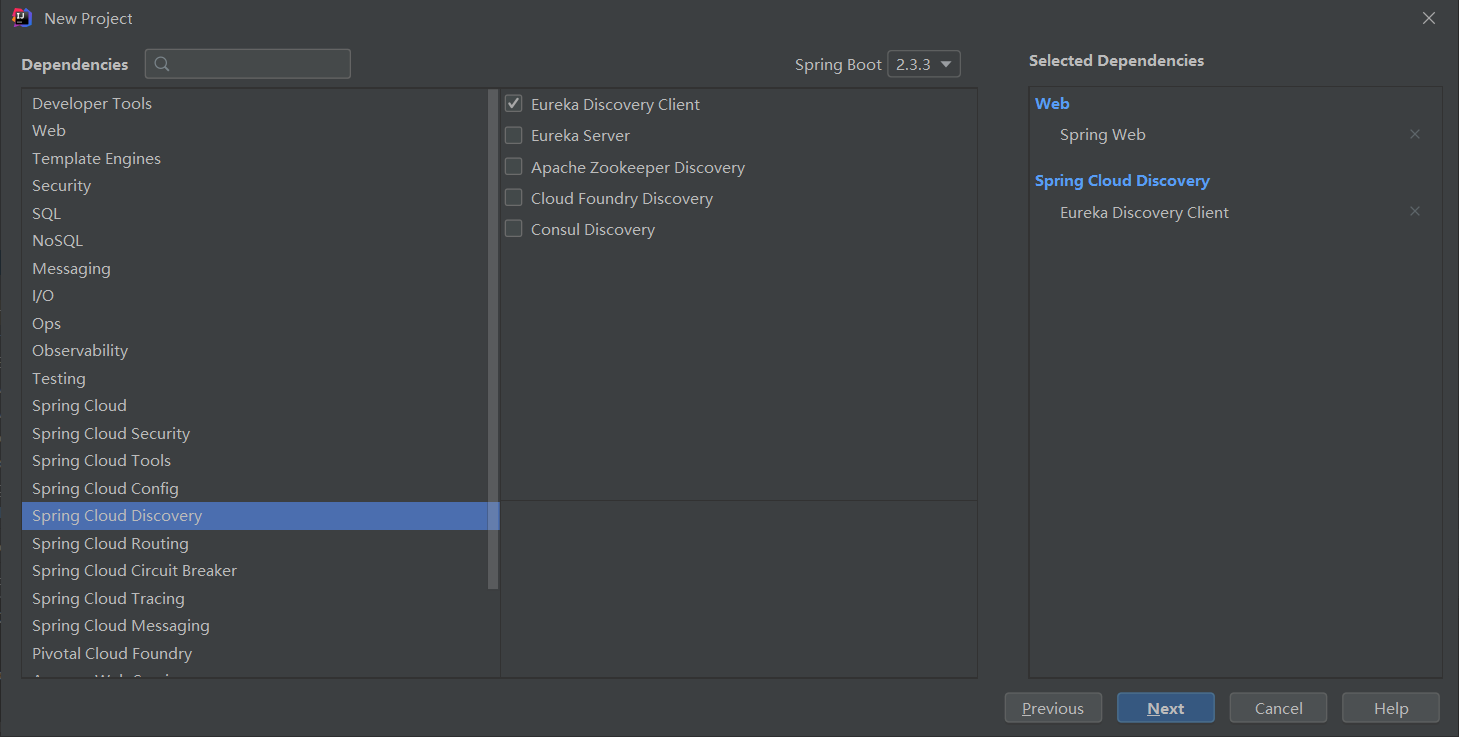Click the search magnifier icon

(x=162, y=64)
